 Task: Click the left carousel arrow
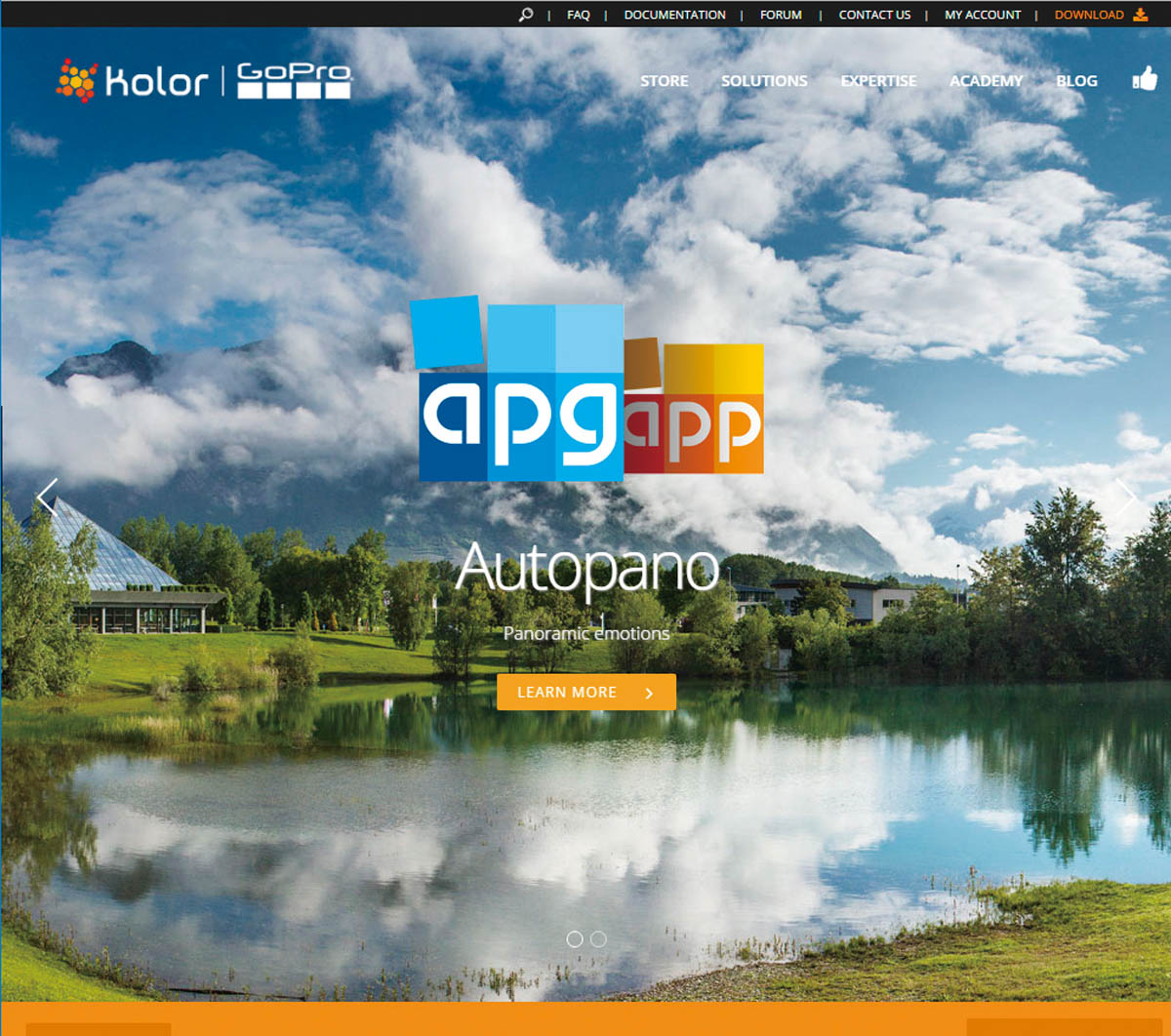point(47,497)
